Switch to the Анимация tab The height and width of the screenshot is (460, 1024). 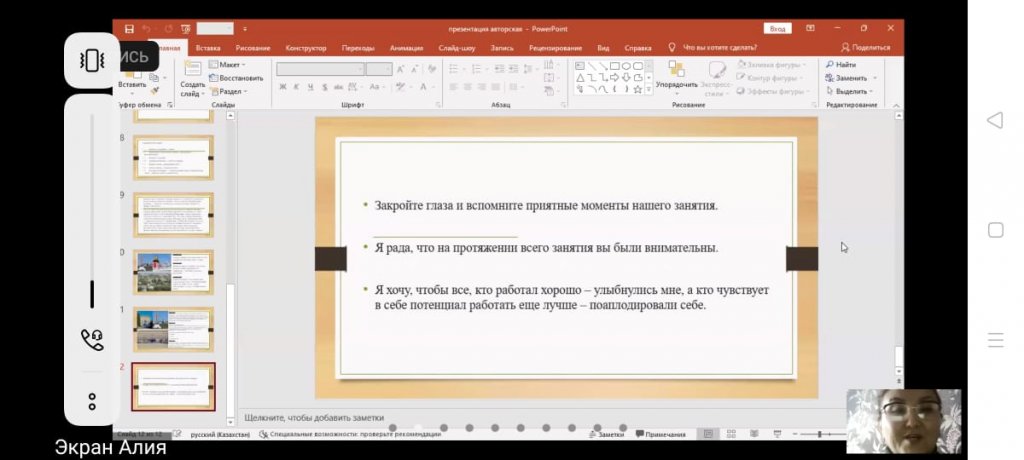point(406,48)
